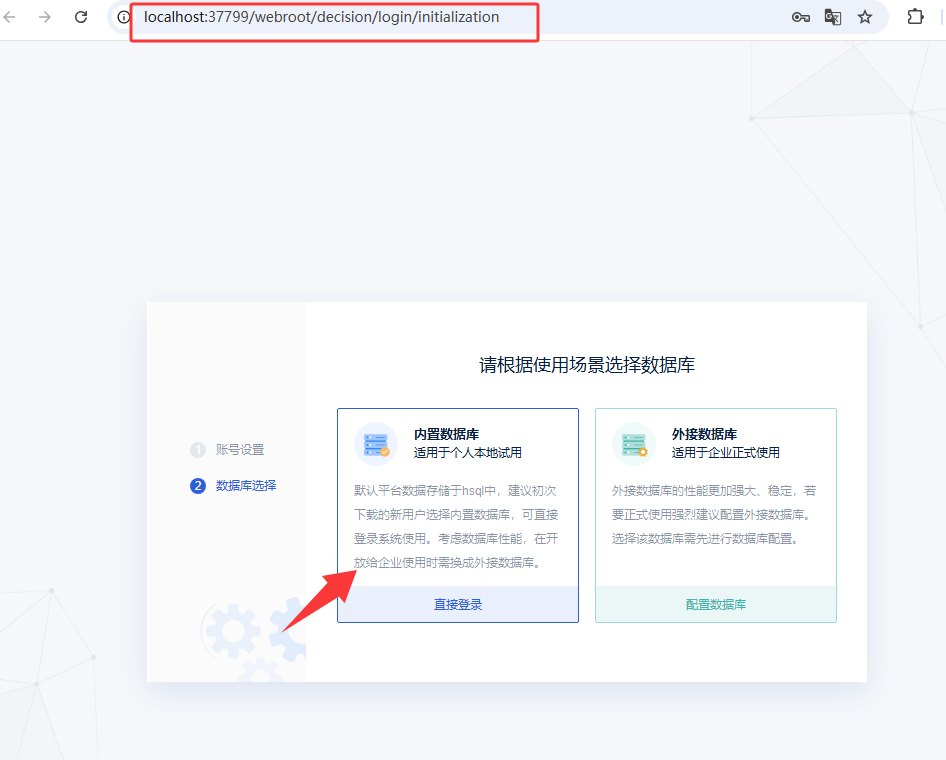The image size is (946, 760).
Task: Open the saved password key icon
Action: pyautogui.click(x=801, y=17)
